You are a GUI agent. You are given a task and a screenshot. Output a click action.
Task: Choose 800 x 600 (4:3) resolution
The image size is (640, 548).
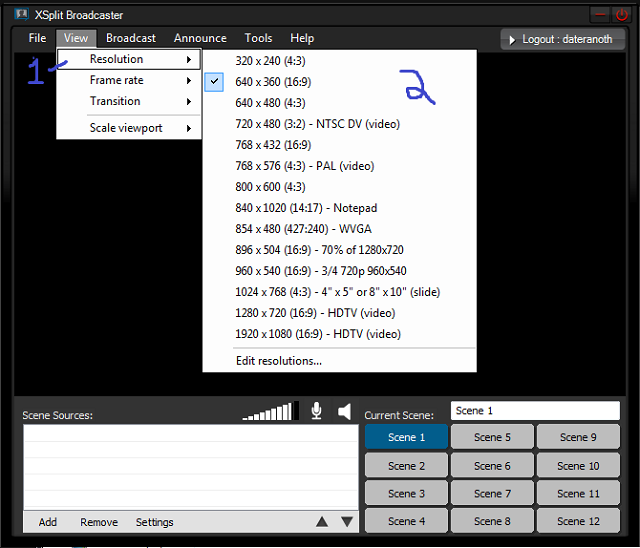click(340, 187)
